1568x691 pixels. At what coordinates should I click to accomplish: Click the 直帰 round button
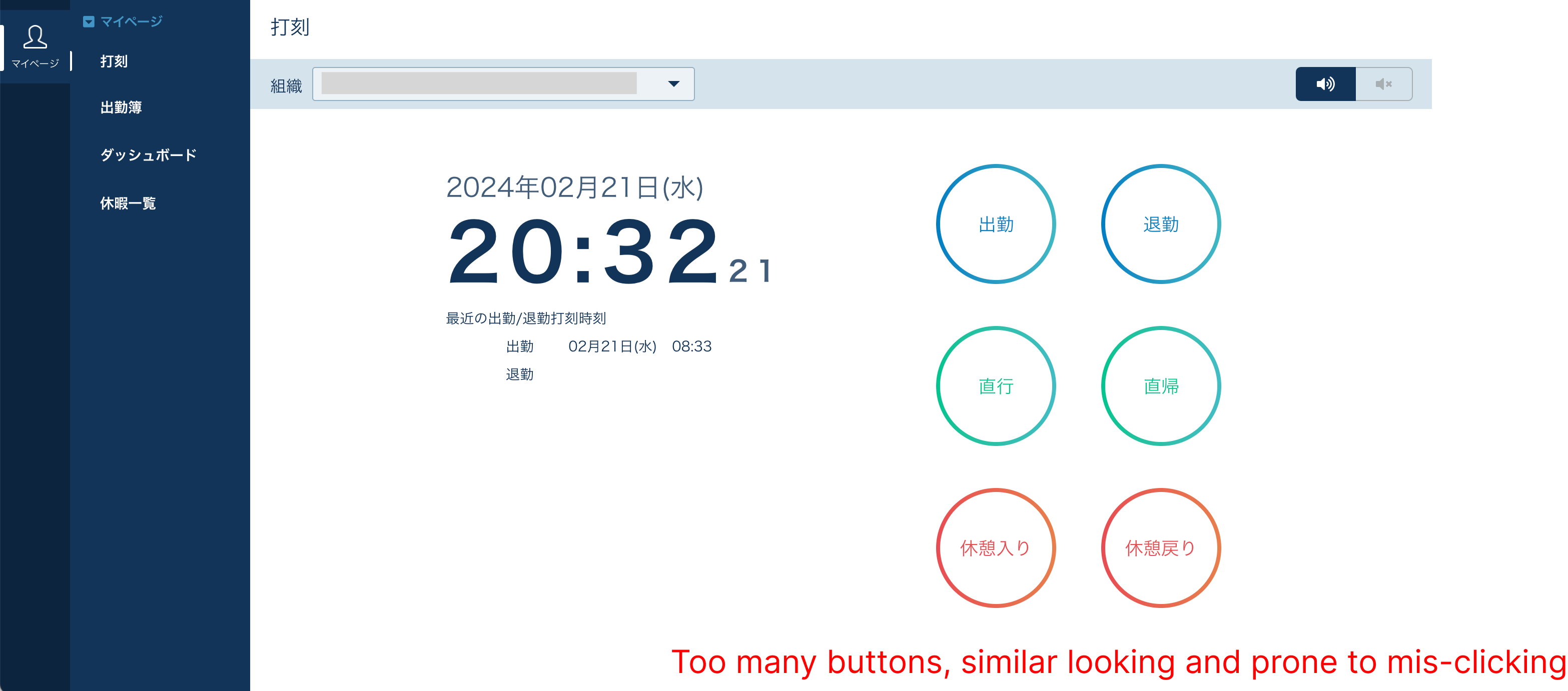[1160, 385]
